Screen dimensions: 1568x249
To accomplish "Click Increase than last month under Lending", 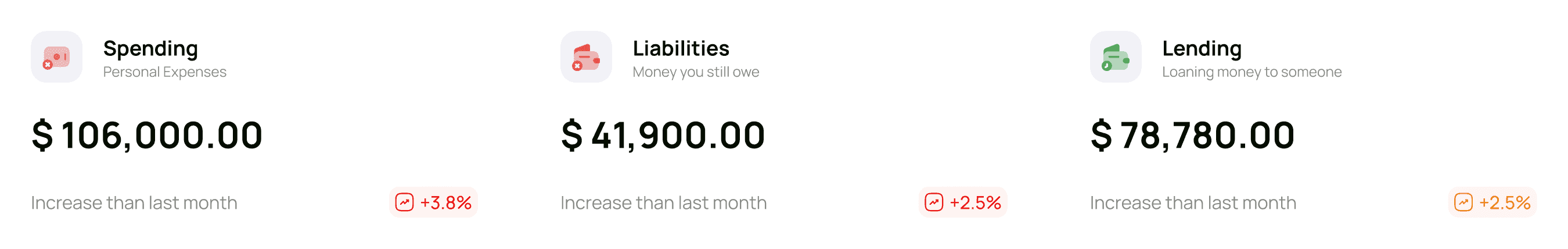I will coord(1193,202).
